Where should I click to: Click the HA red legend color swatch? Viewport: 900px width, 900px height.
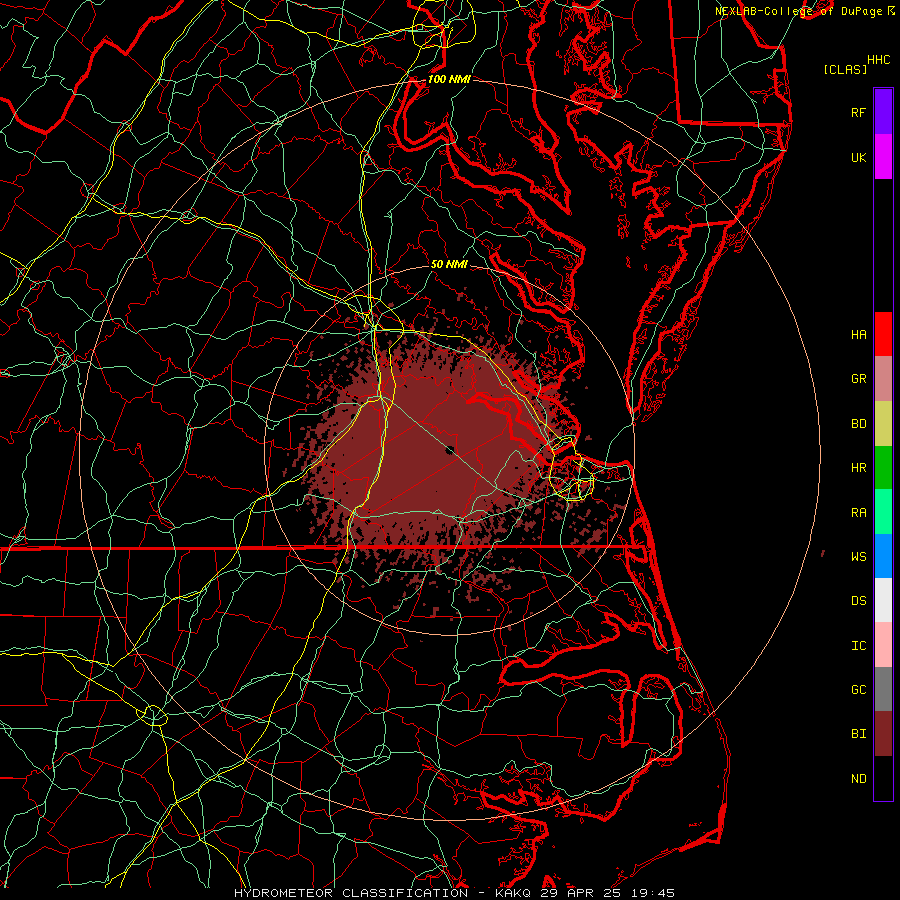[883, 334]
